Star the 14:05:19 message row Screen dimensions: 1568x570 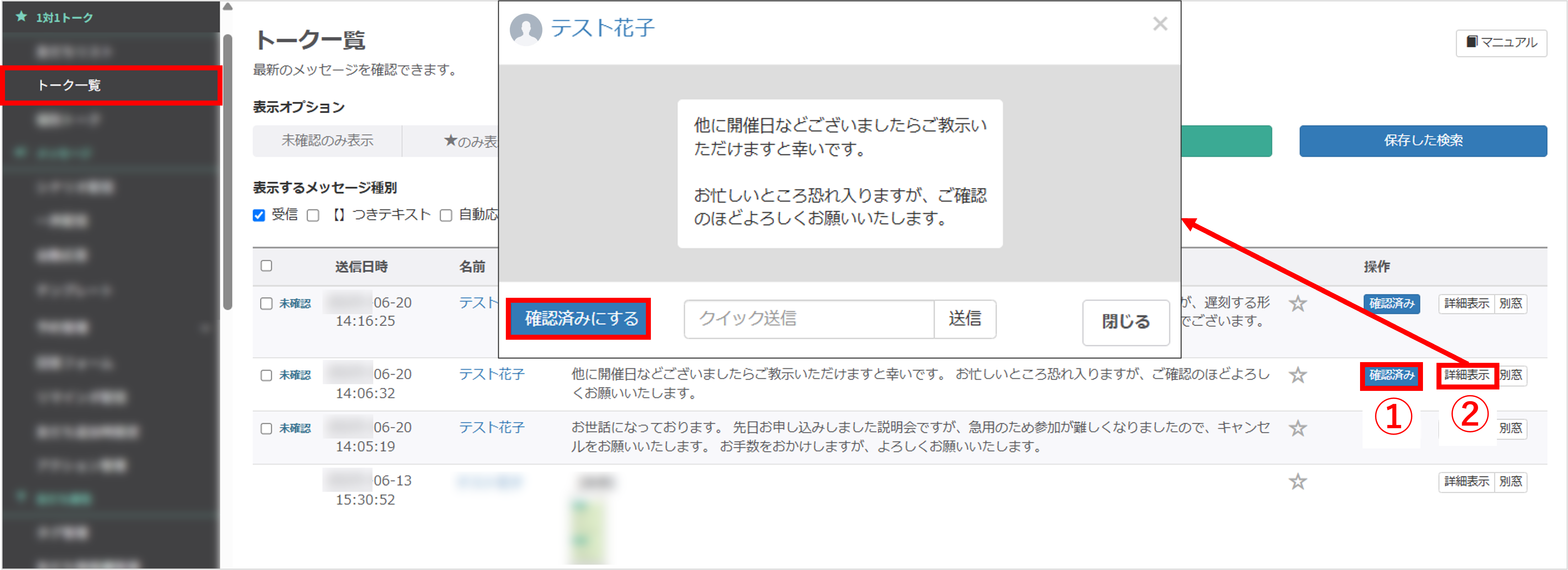1298,428
